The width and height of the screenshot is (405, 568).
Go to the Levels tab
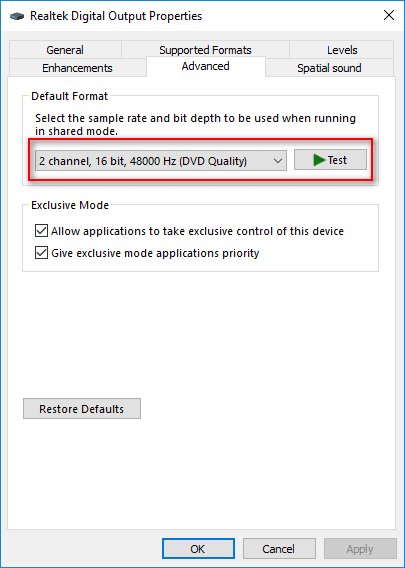pyautogui.click(x=342, y=50)
